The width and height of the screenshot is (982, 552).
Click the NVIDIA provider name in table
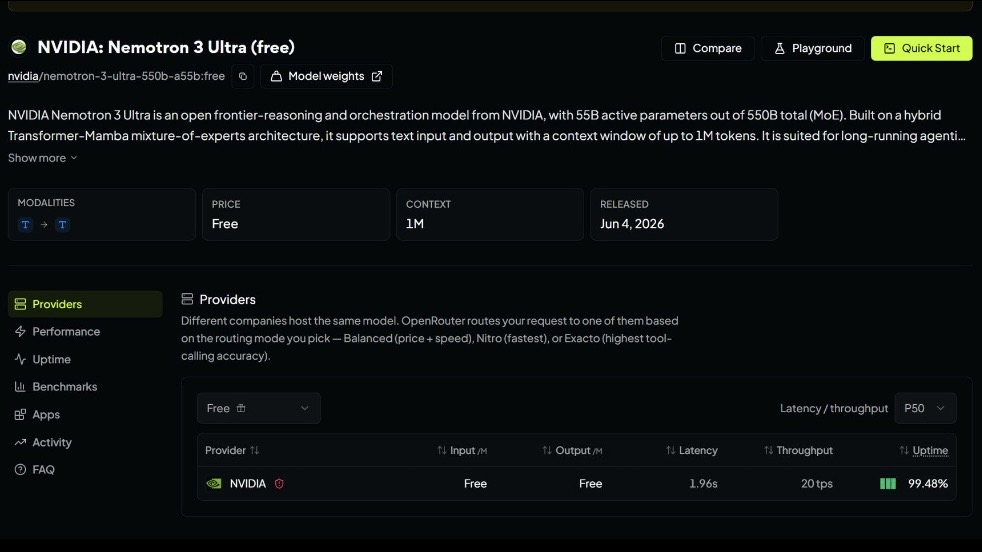[x=247, y=484]
